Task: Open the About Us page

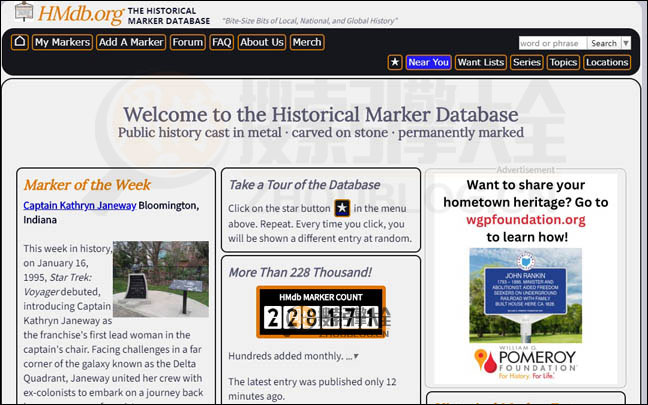Action: coord(262,42)
